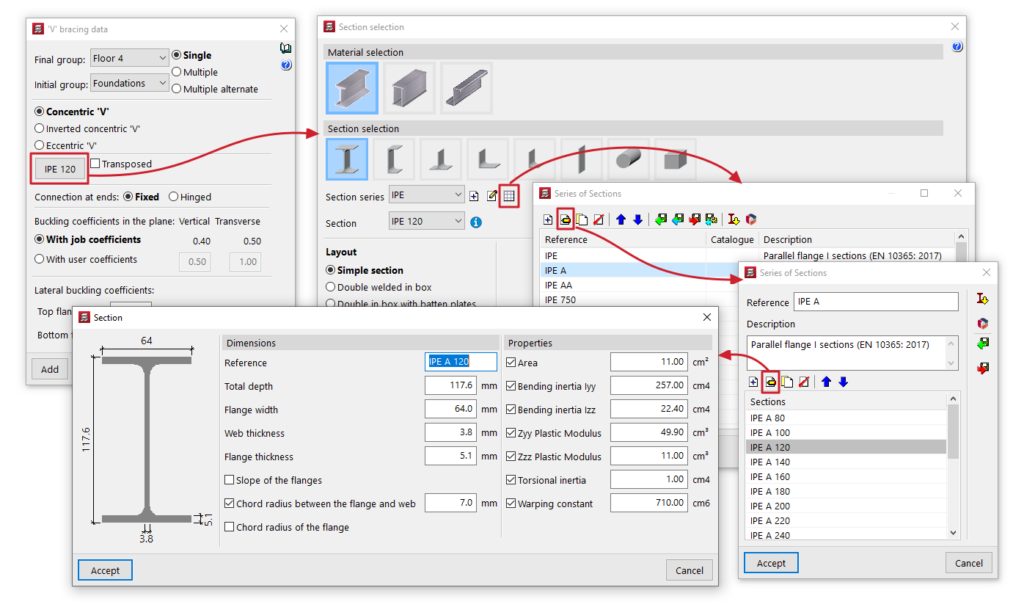Select IPE A 140 in Sections list
This screenshot has width=1024, height=607.
pyautogui.click(x=846, y=462)
